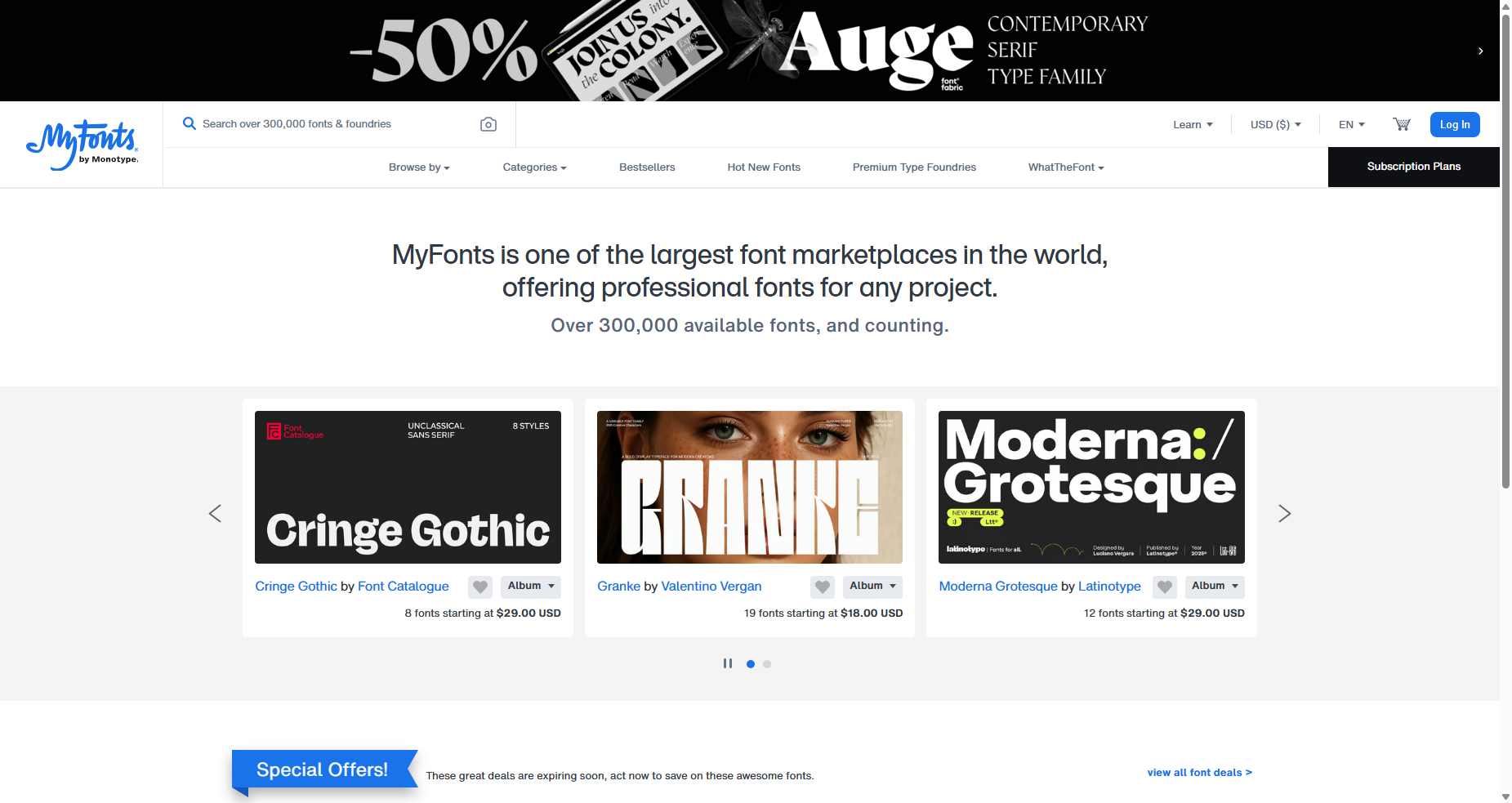Favorite Moderna Grotesque with heart icon

pos(1165,587)
